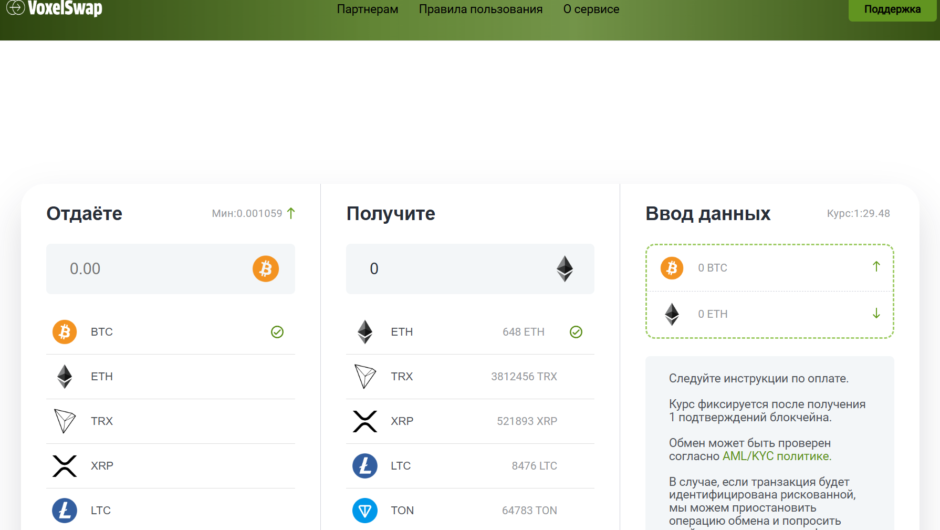Click the VoxelSwap logo

coord(54,8)
